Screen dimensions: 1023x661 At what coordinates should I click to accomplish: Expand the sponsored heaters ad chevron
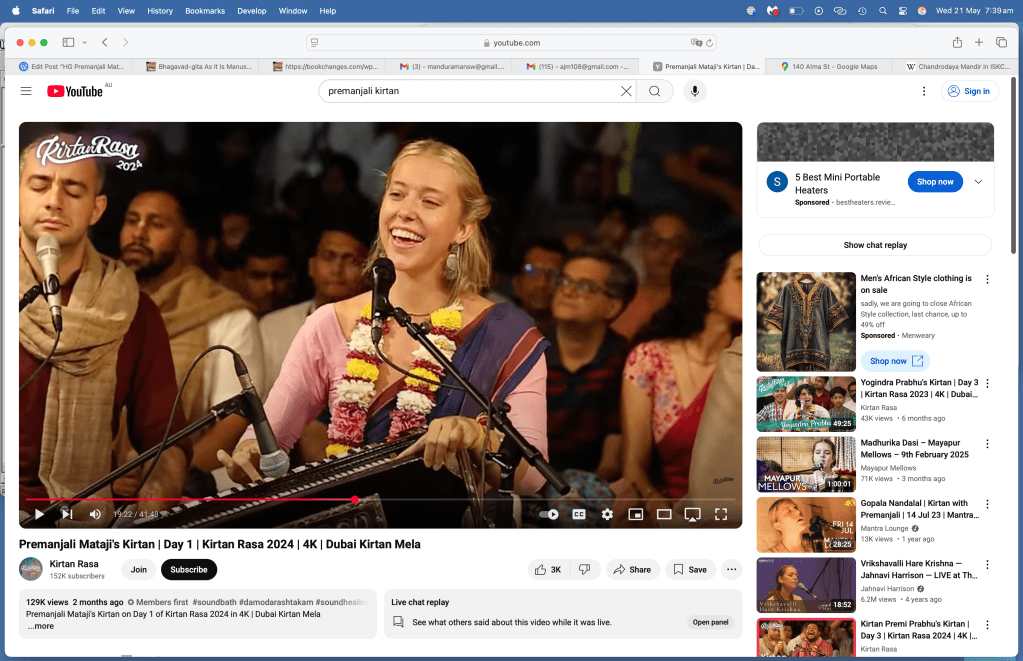coord(978,182)
